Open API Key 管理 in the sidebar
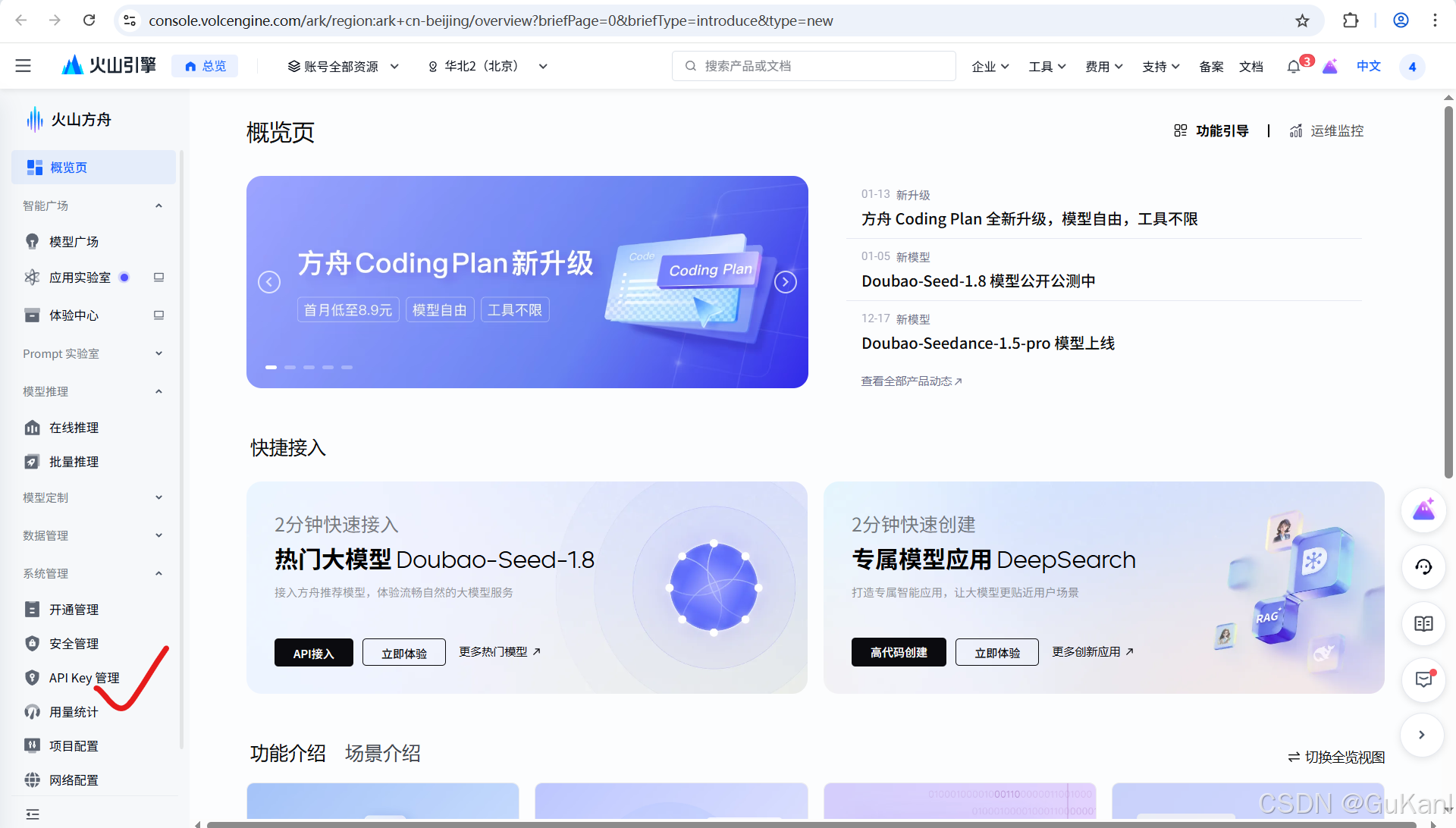 [83, 678]
